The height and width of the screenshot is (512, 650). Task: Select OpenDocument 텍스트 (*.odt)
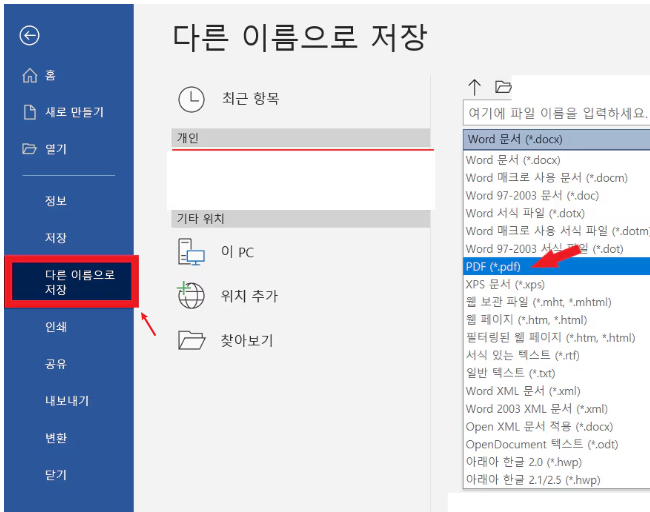point(556,444)
